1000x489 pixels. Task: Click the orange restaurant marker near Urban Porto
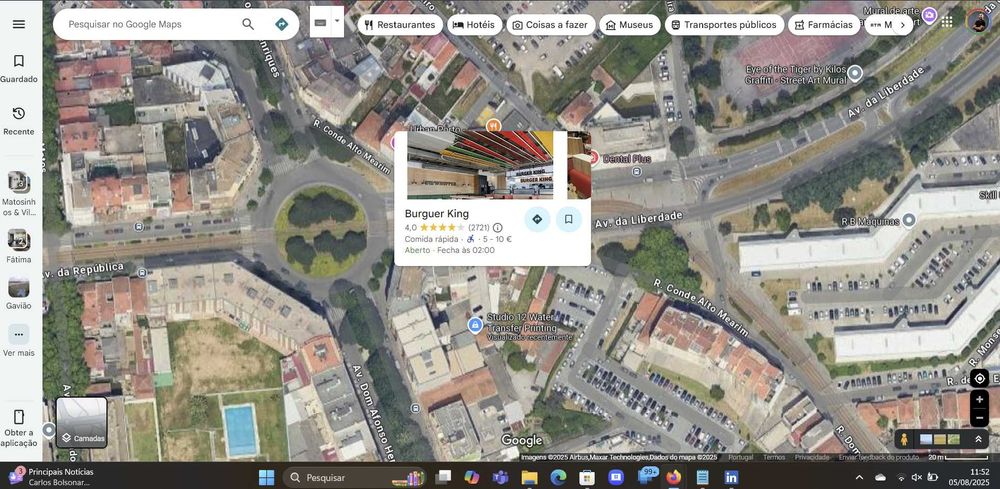click(492, 126)
